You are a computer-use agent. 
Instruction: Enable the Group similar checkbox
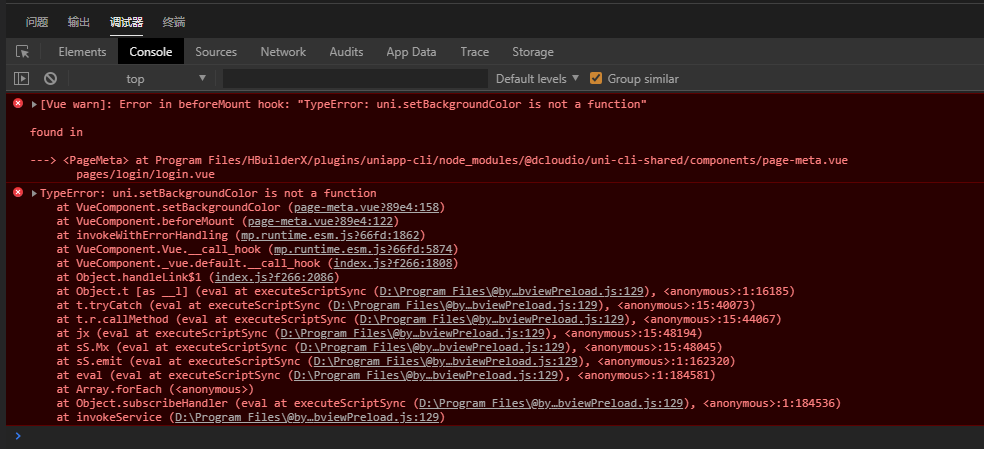(x=597, y=78)
